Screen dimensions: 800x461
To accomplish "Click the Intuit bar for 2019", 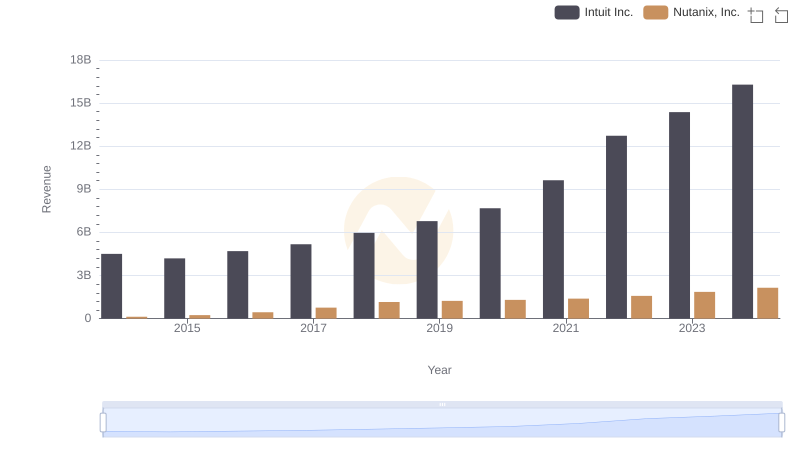I will click(x=427, y=270).
